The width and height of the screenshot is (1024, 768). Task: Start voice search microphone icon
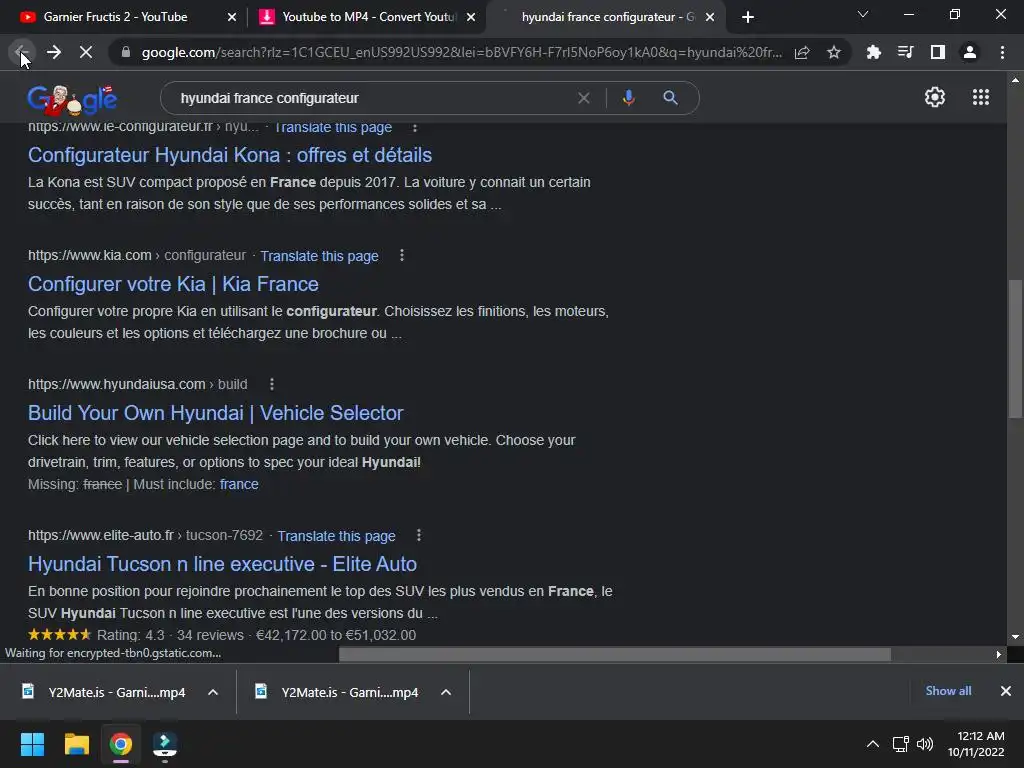click(628, 98)
